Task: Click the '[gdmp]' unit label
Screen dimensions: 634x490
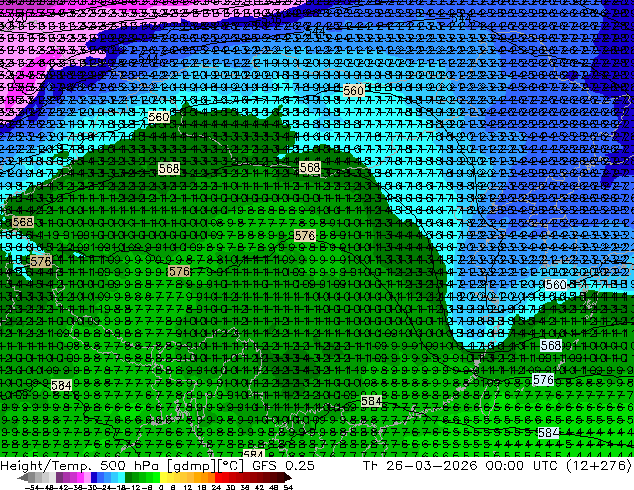Action: click(192, 466)
